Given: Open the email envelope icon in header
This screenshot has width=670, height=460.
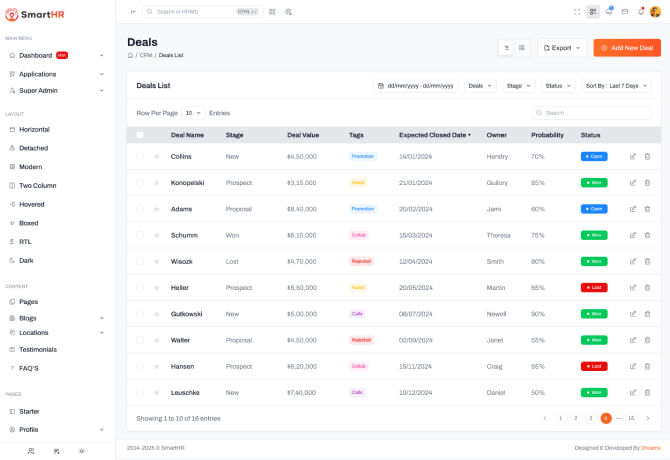Looking at the screenshot, I should click(x=625, y=11).
